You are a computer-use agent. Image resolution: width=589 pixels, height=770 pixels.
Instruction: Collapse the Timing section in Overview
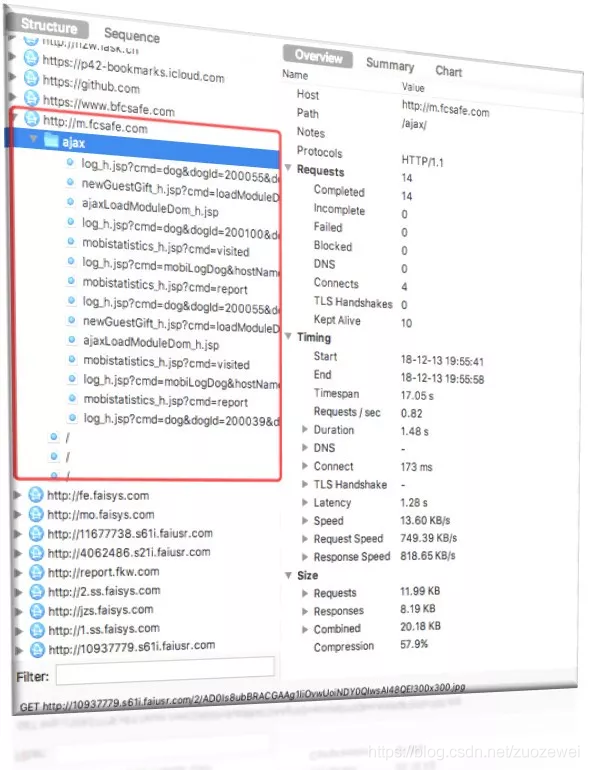[x=289, y=336]
